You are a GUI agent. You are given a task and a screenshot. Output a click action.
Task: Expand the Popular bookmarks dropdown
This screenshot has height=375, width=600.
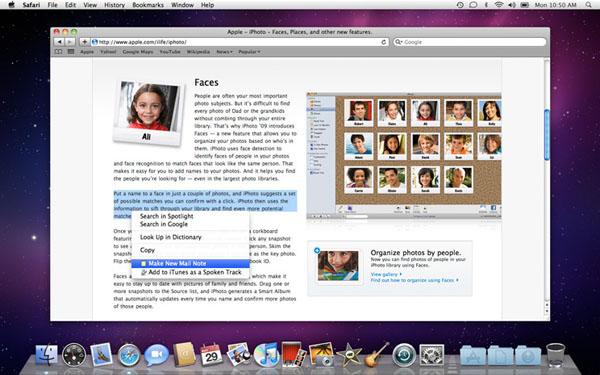(249, 52)
